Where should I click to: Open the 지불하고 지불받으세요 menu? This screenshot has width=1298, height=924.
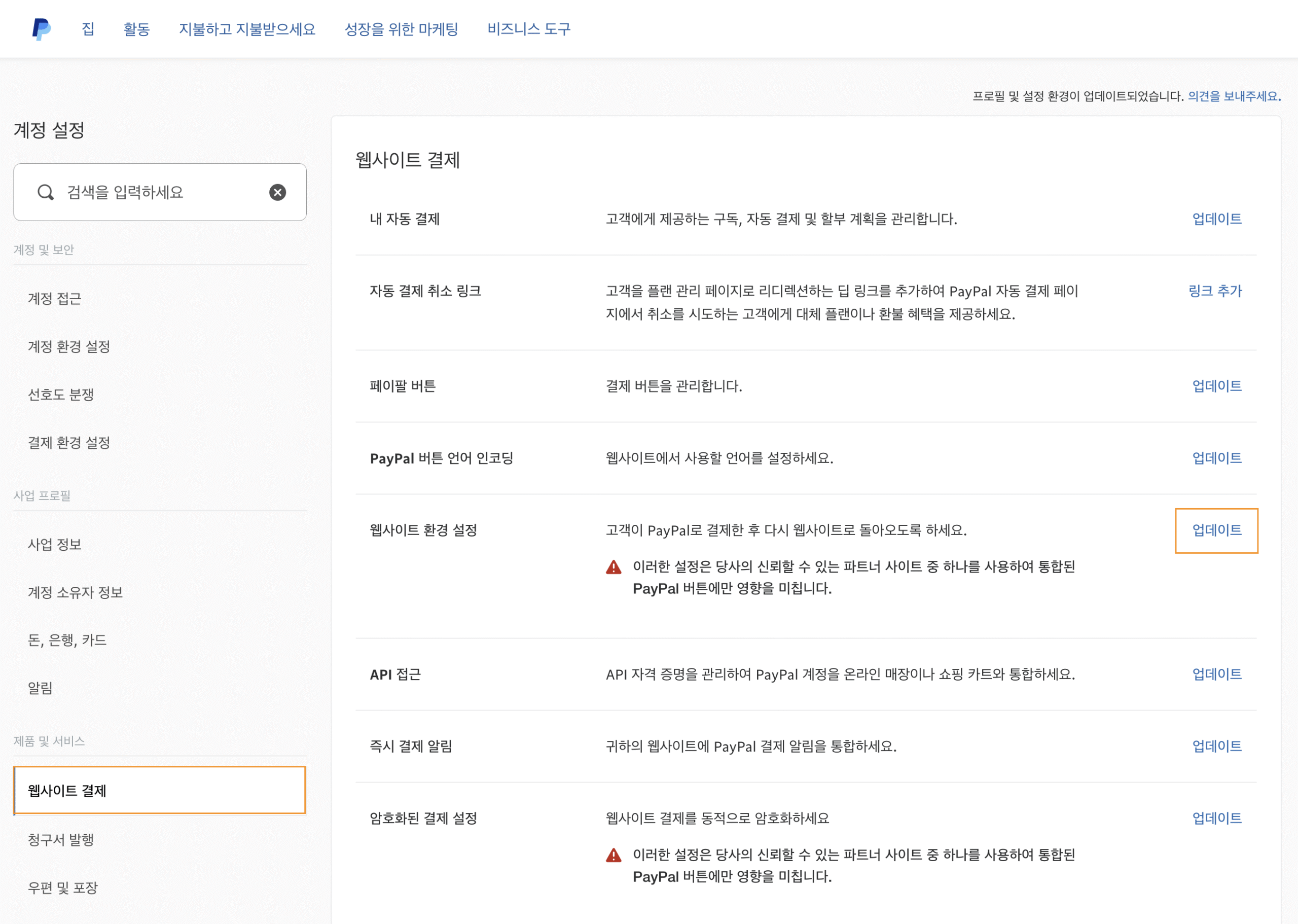[247, 29]
